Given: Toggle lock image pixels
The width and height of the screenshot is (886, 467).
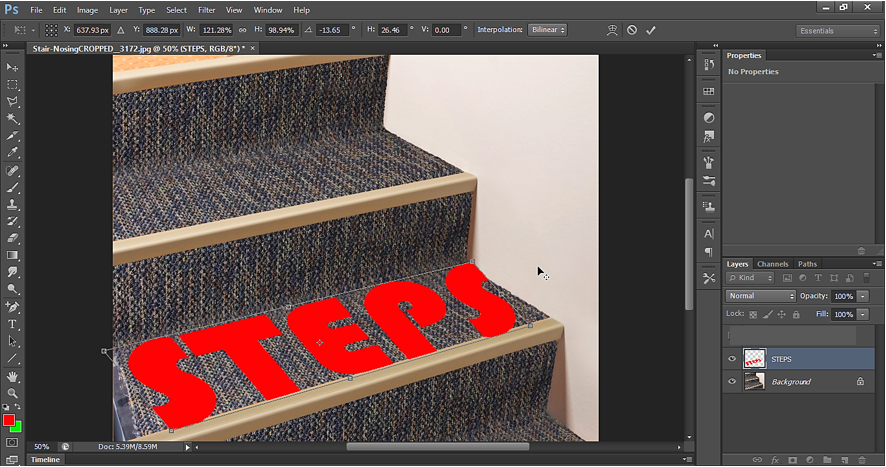Looking at the screenshot, I should [767, 314].
